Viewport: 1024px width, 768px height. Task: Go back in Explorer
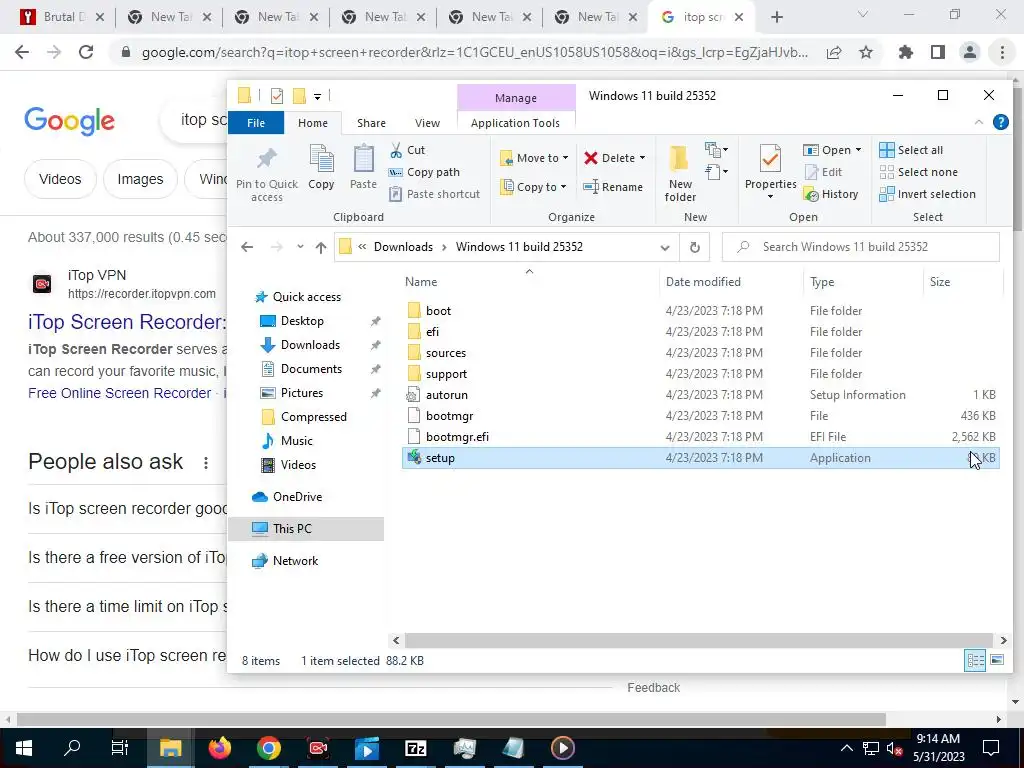click(x=247, y=247)
